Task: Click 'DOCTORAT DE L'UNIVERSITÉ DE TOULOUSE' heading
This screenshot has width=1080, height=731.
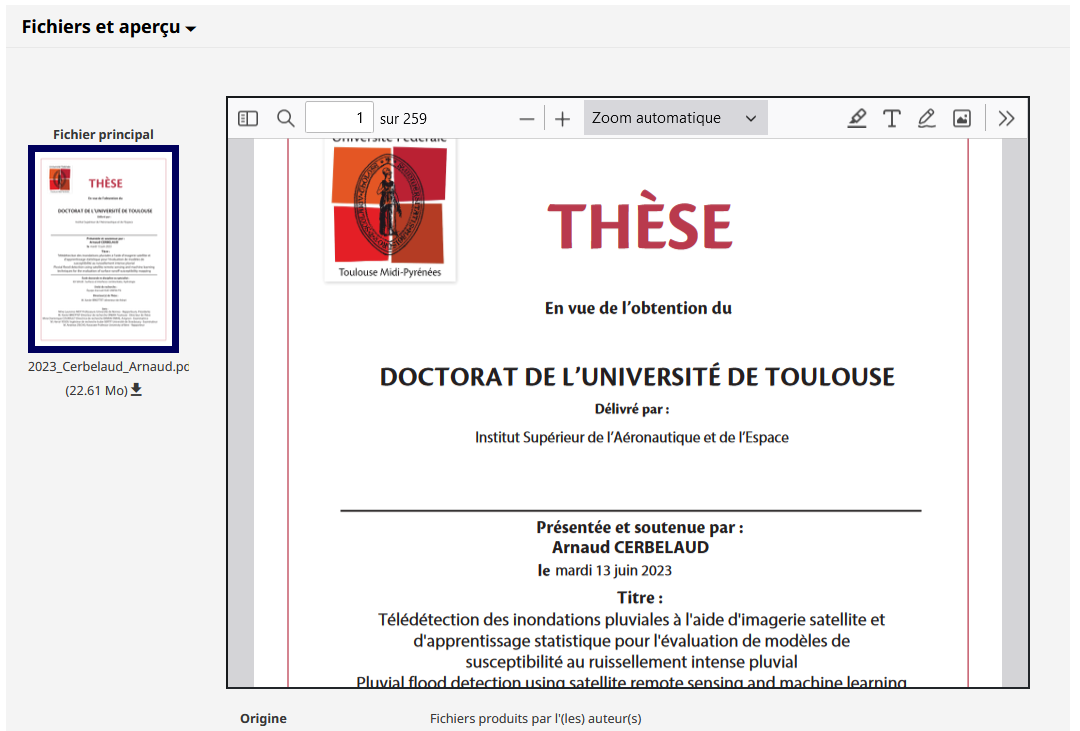Action: 637,377
